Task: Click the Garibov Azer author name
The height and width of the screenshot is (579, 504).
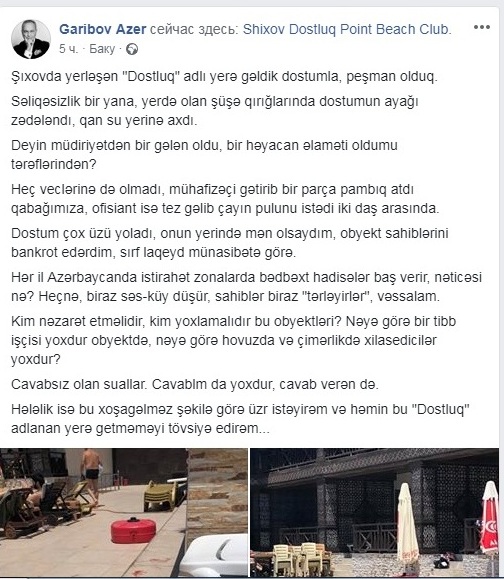Action: click(x=103, y=29)
